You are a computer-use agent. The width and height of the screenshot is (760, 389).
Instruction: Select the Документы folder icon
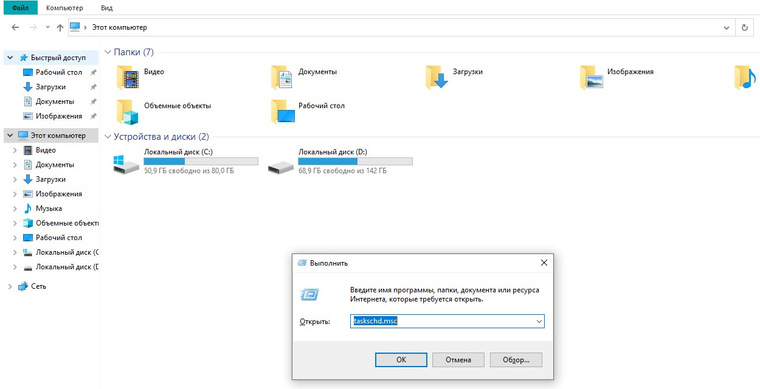[282, 77]
